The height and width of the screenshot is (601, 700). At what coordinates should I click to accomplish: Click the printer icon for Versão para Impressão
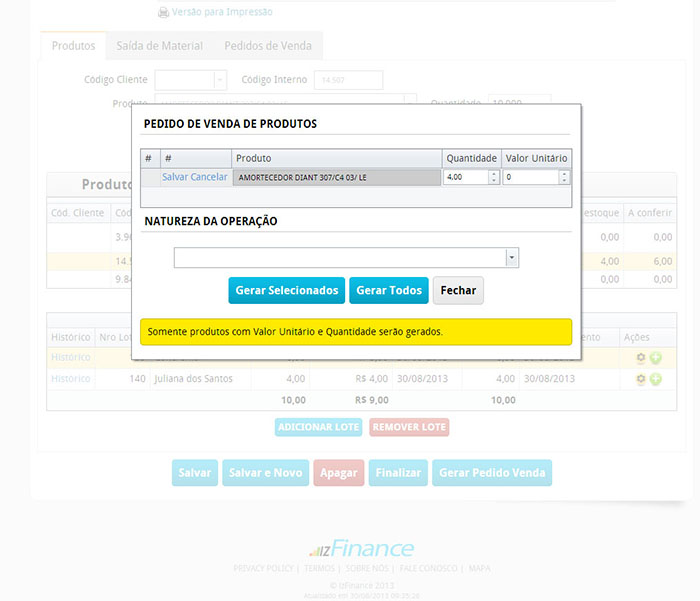coord(163,12)
